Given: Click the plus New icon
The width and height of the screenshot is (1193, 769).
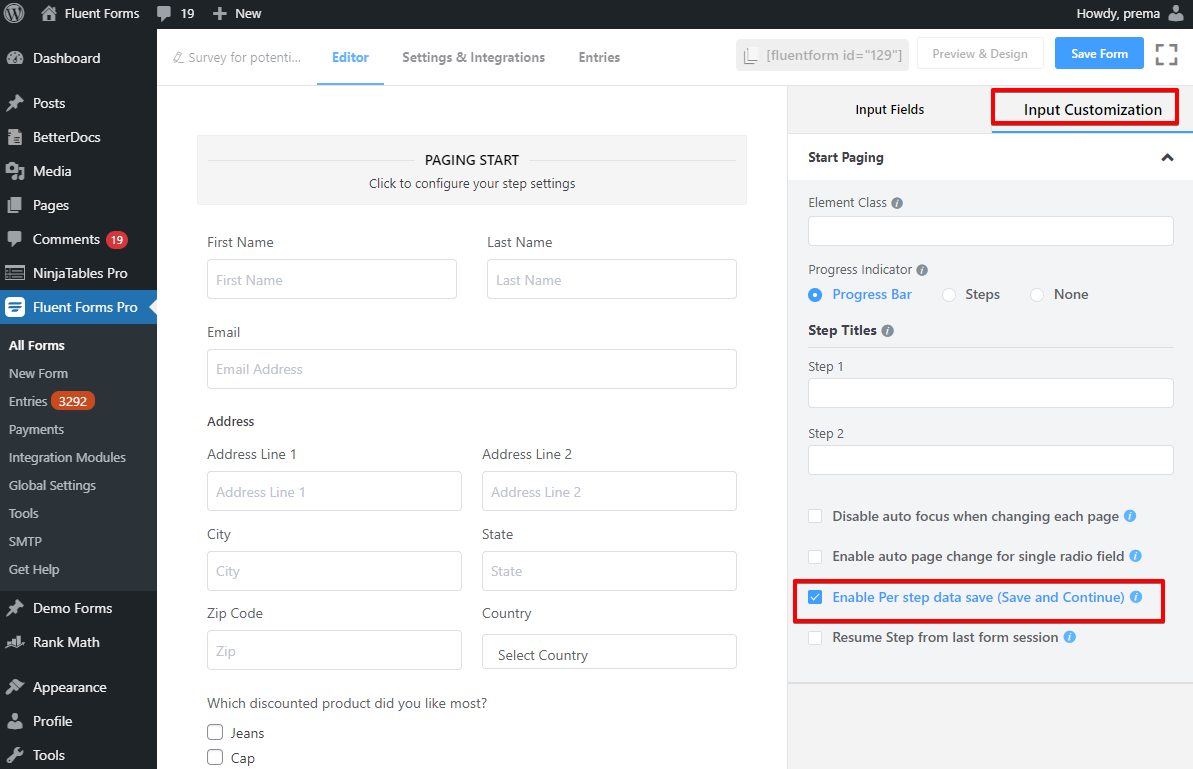Looking at the screenshot, I should click(x=220, y=14).
